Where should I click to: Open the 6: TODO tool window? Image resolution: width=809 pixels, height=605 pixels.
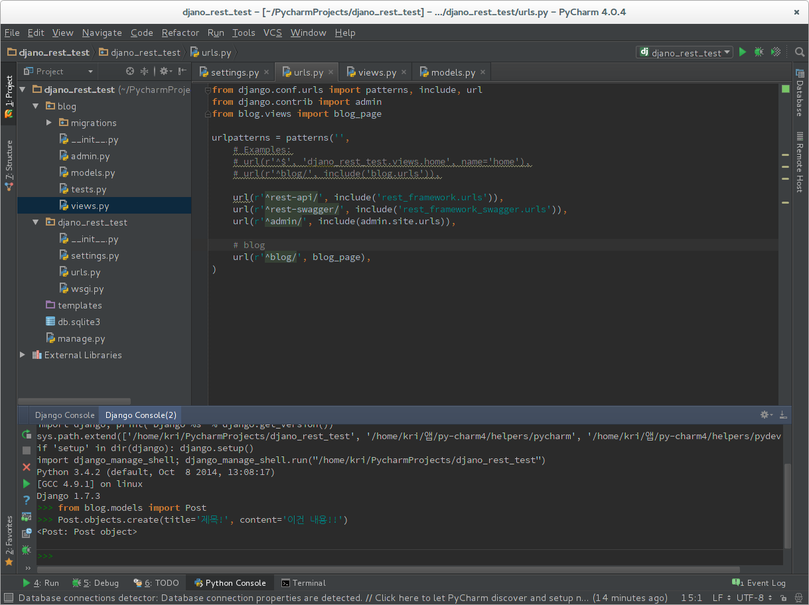[x=156, y=583]
